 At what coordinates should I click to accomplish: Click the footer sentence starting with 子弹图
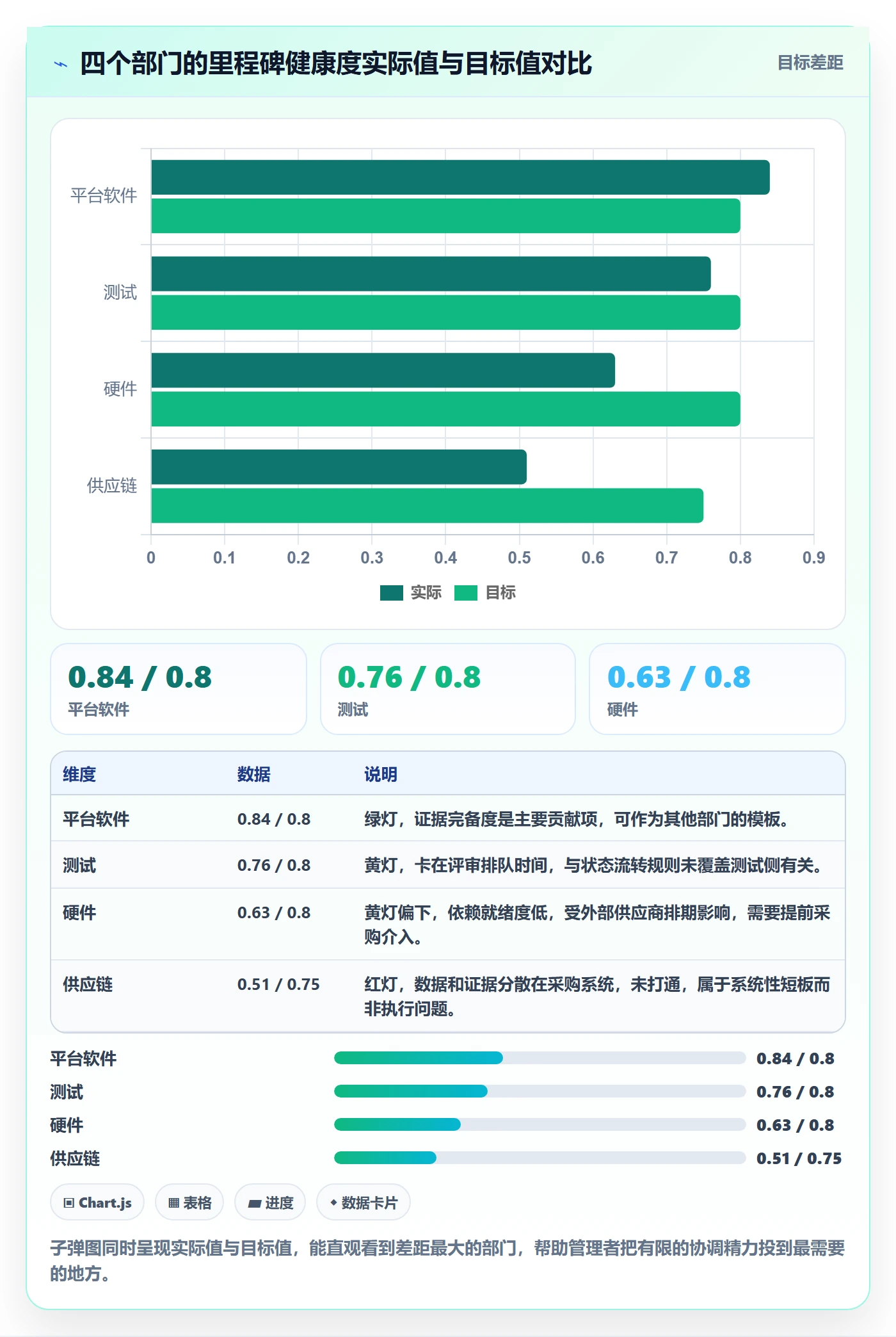447,1260
